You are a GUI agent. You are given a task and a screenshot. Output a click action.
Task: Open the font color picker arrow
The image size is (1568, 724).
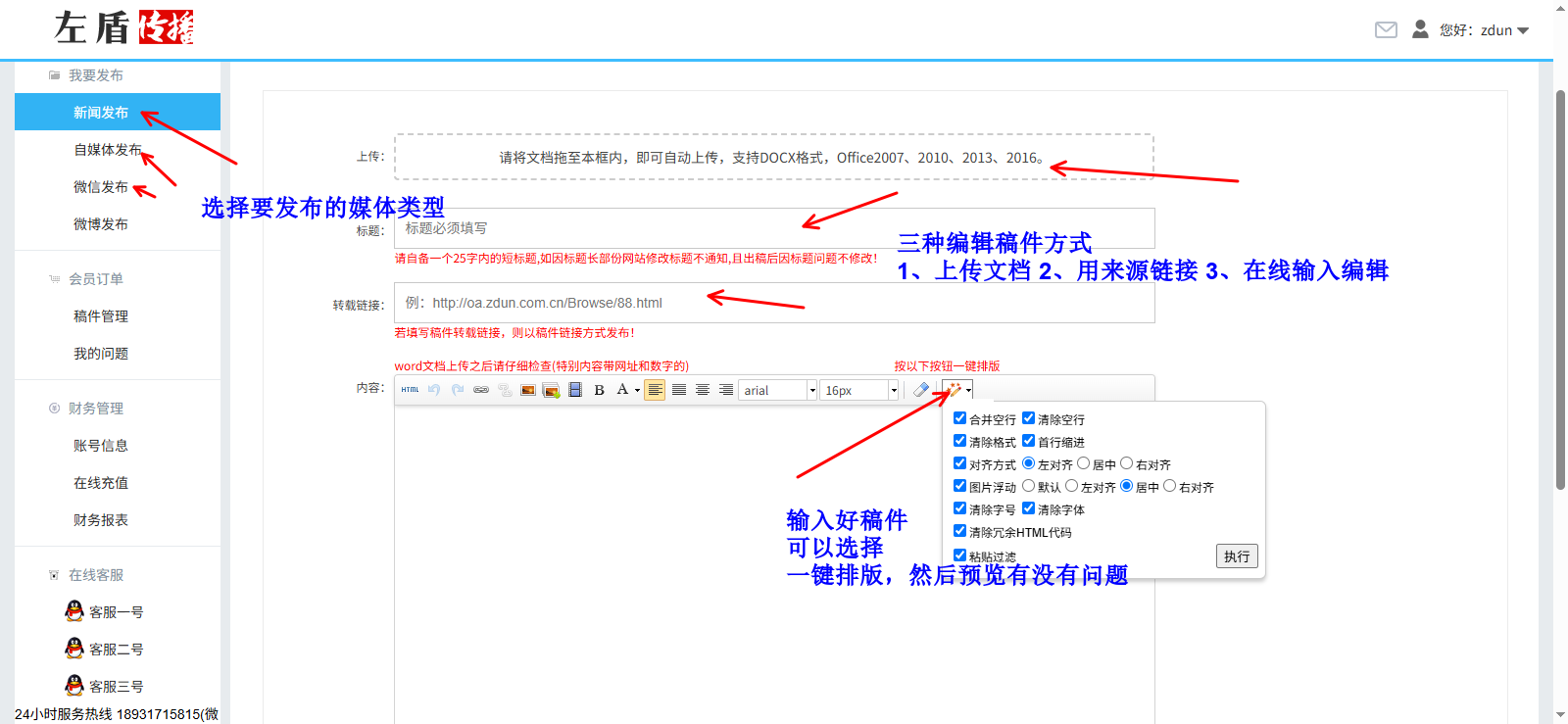[637, 390]
